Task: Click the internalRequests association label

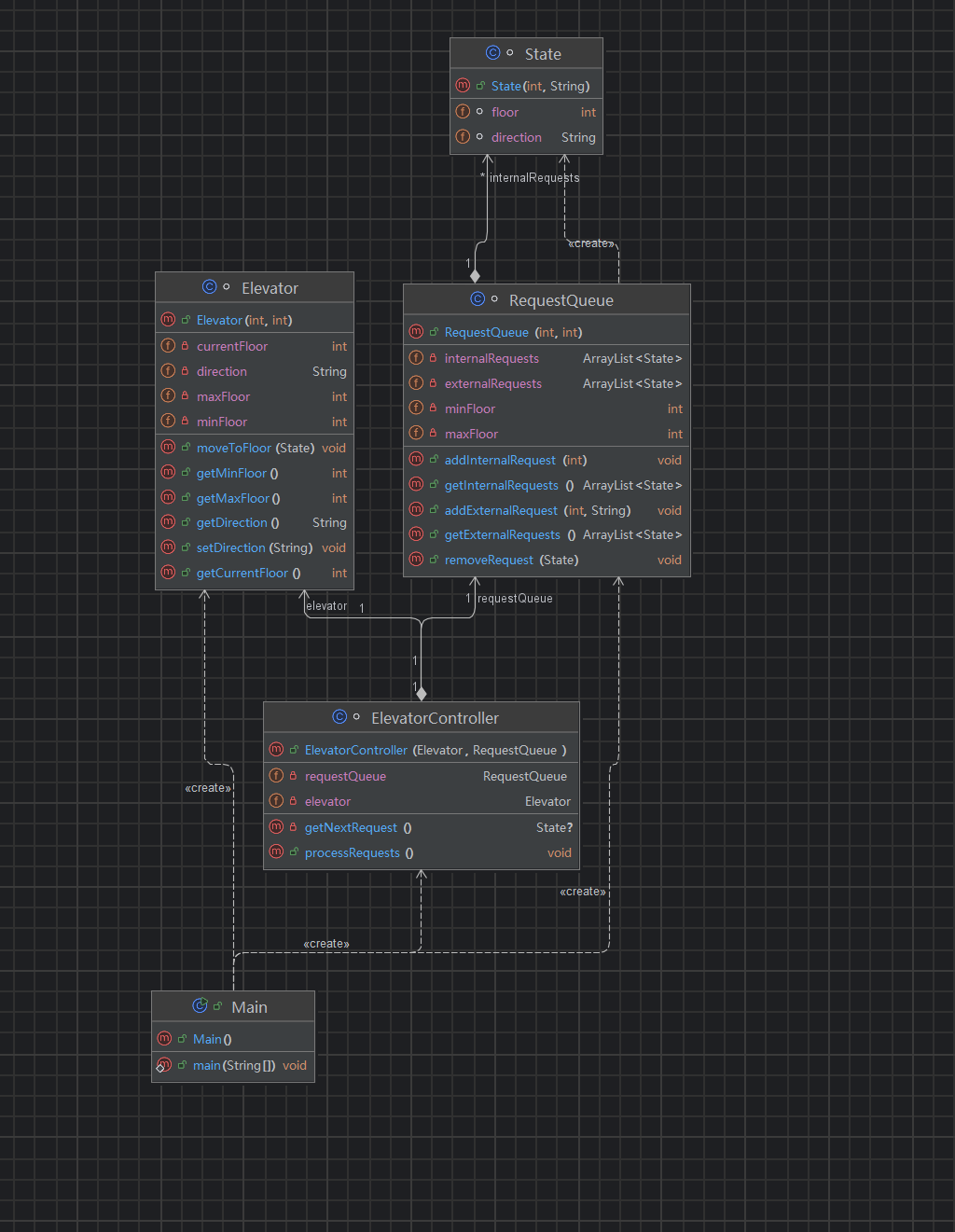Action: pos(534,177)
